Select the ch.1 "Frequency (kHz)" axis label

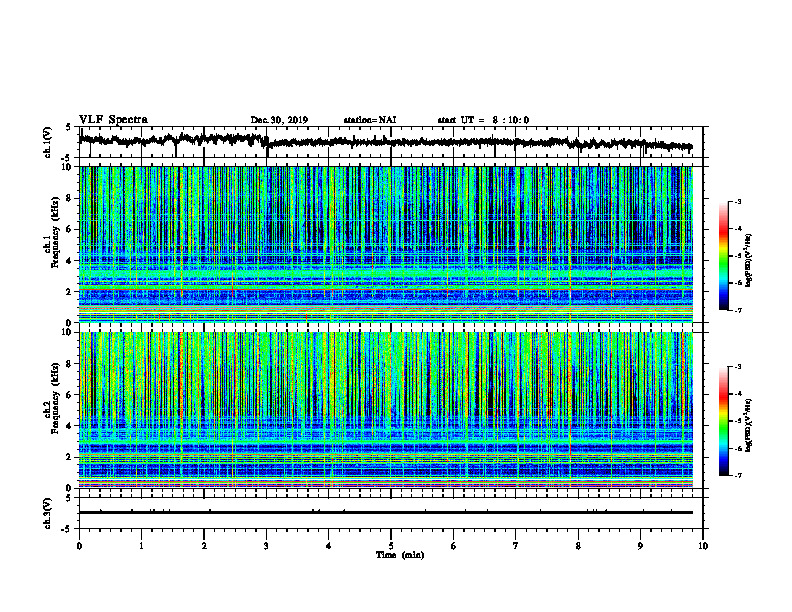tap(56, 232)
